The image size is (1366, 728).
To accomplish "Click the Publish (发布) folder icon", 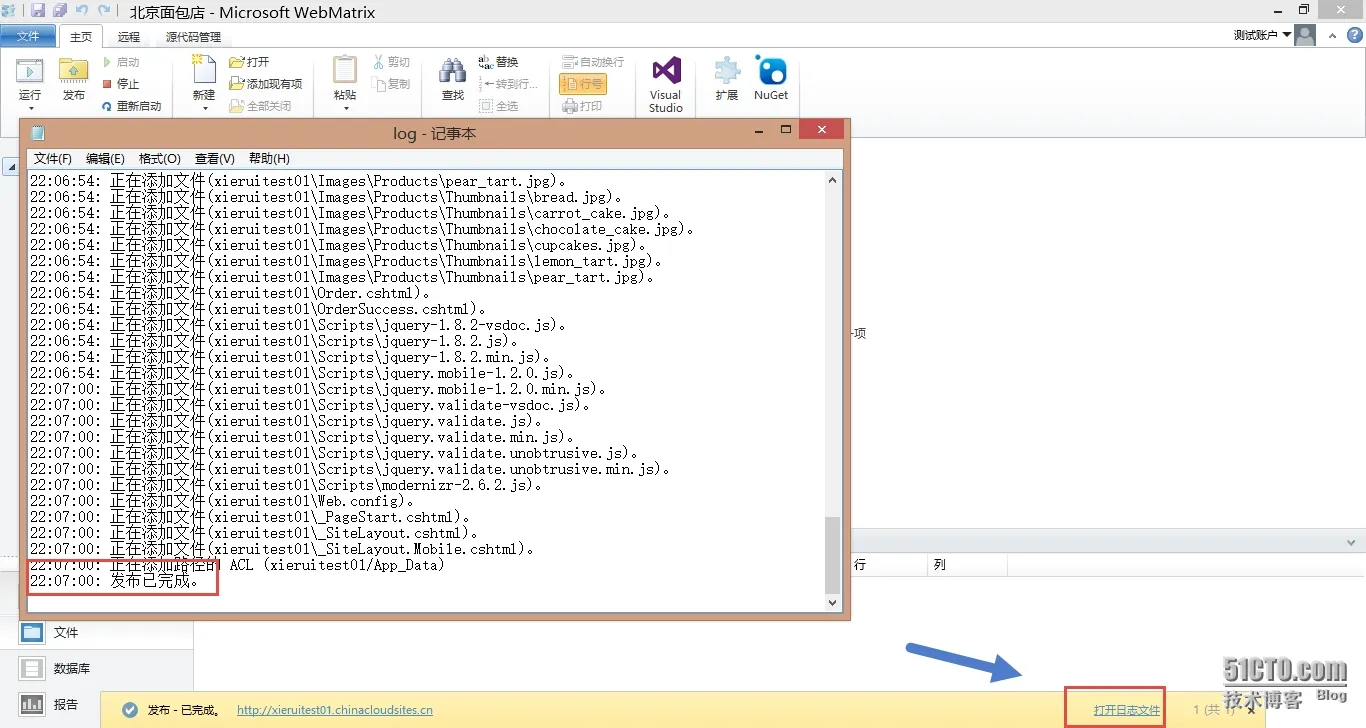I will [x=74, y=72].
